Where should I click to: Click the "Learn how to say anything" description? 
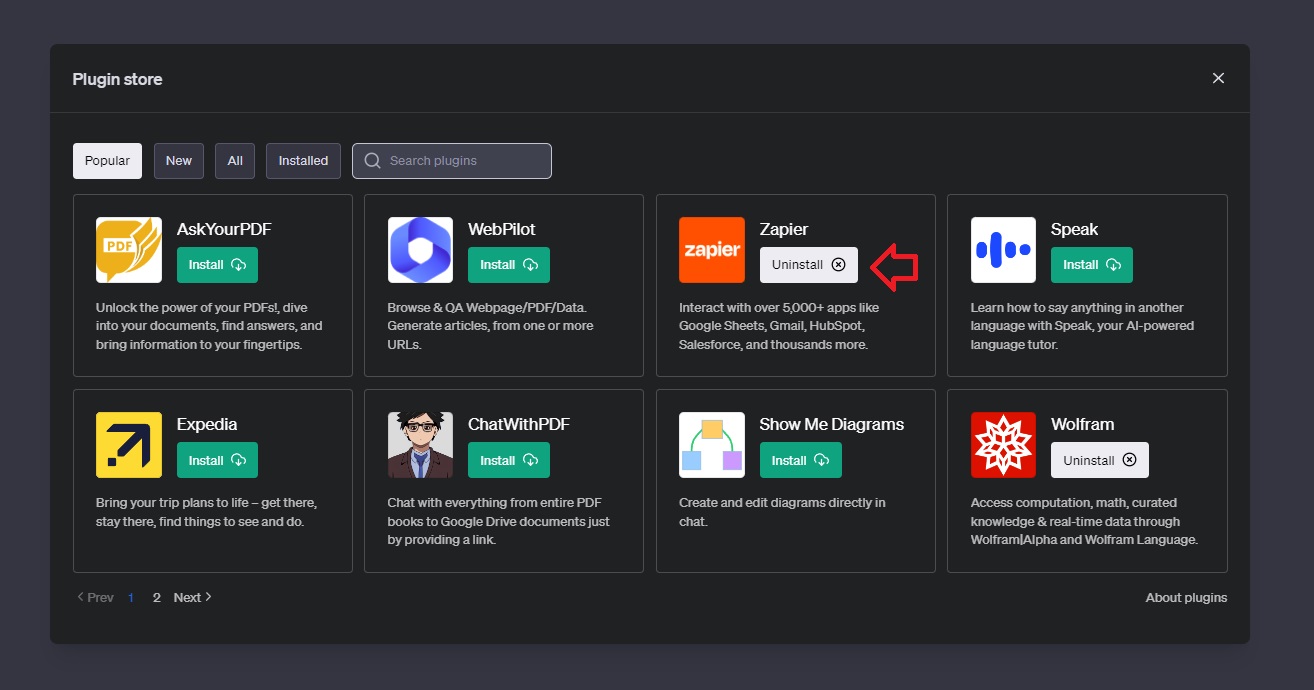[1083, 326]
